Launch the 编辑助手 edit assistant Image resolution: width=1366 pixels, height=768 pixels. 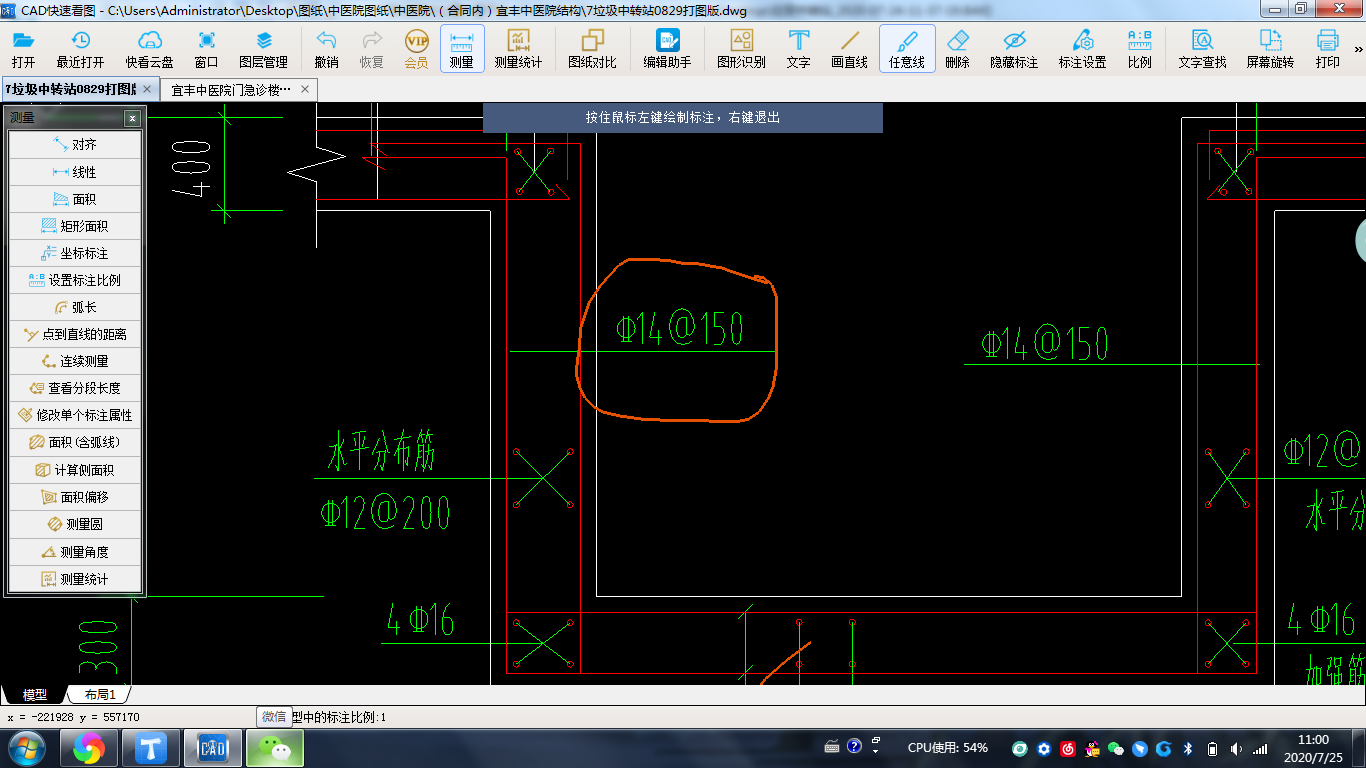pos(667,49)
